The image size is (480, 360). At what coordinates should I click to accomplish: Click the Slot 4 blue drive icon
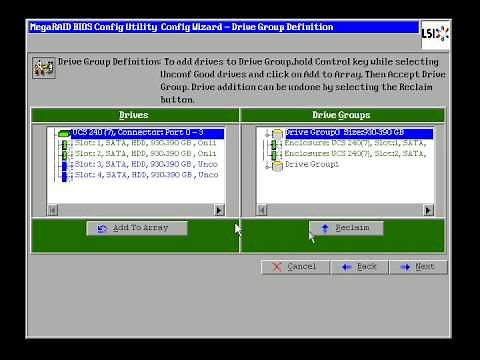click(64, 176)
